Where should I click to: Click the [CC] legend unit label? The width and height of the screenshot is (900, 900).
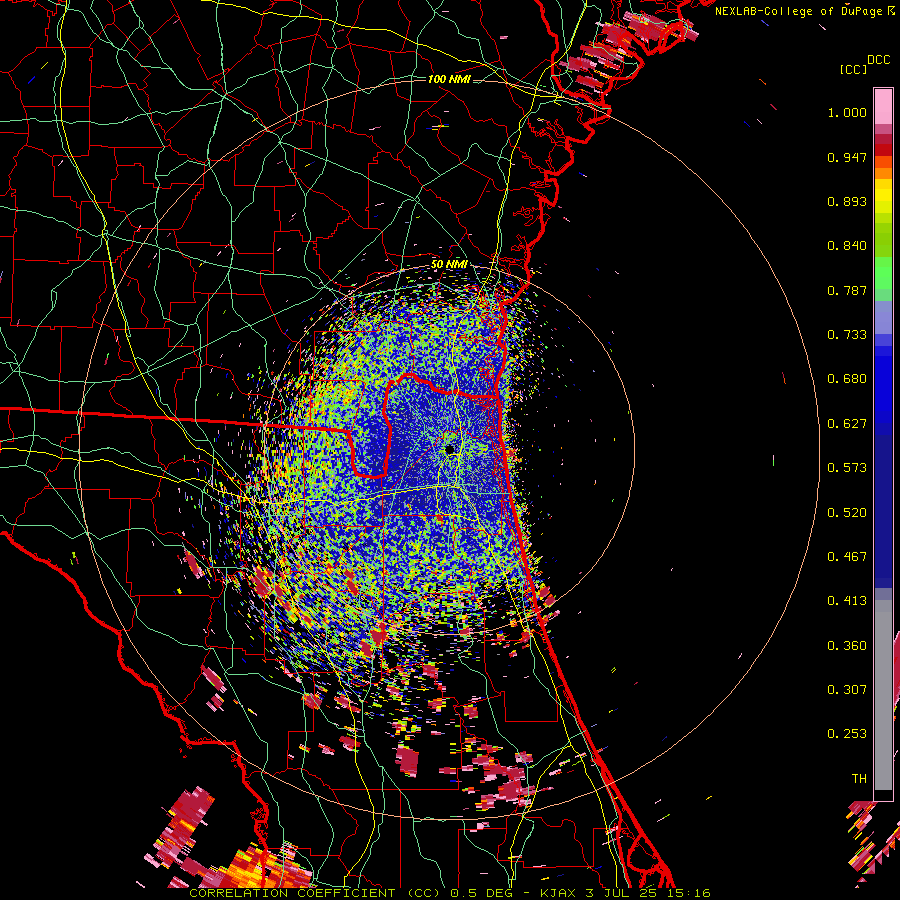853,69
